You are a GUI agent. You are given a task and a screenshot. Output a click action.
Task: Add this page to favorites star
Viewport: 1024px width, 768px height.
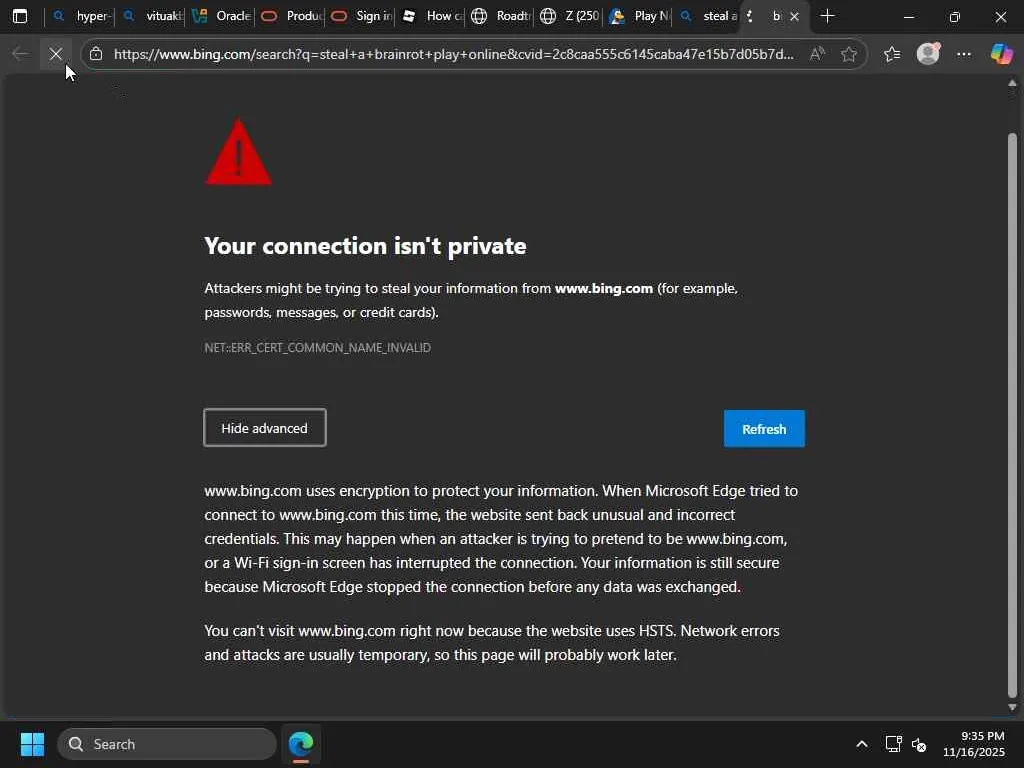pos(848,54)
